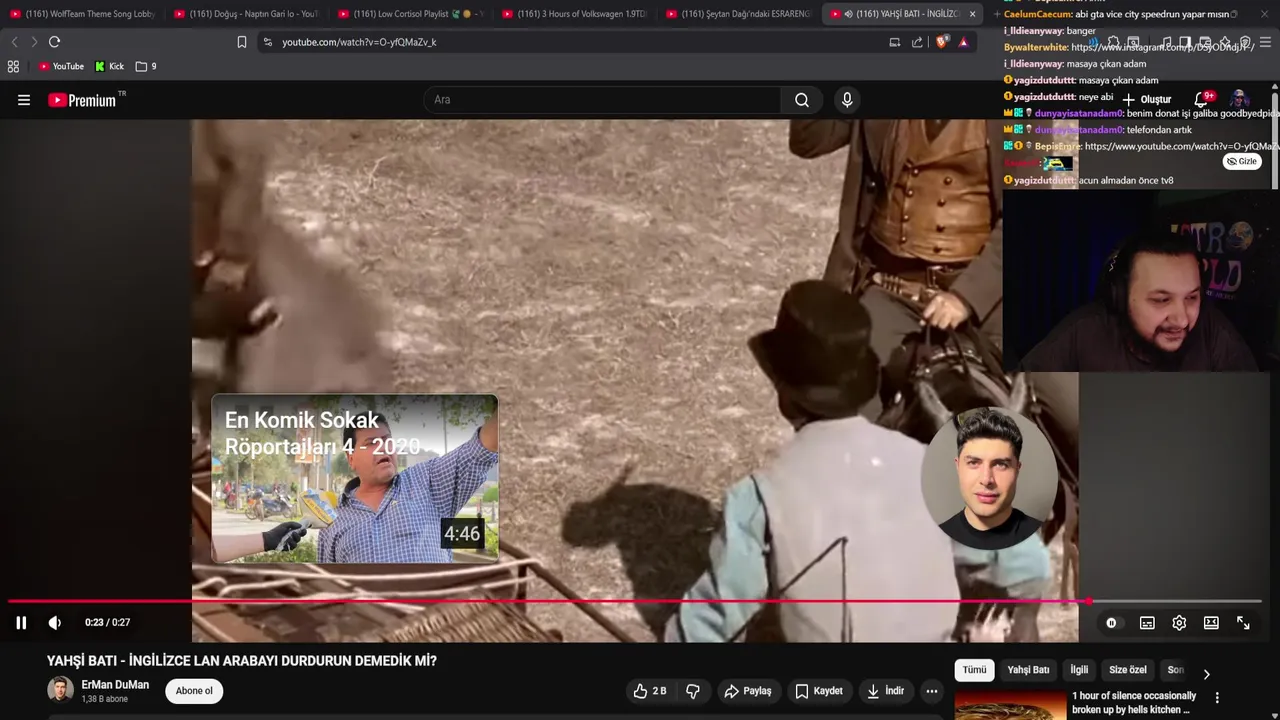The height and width of the screenshot is (720, 1280).
Task: Click the search magnifier button
Action: click(802, 100)
